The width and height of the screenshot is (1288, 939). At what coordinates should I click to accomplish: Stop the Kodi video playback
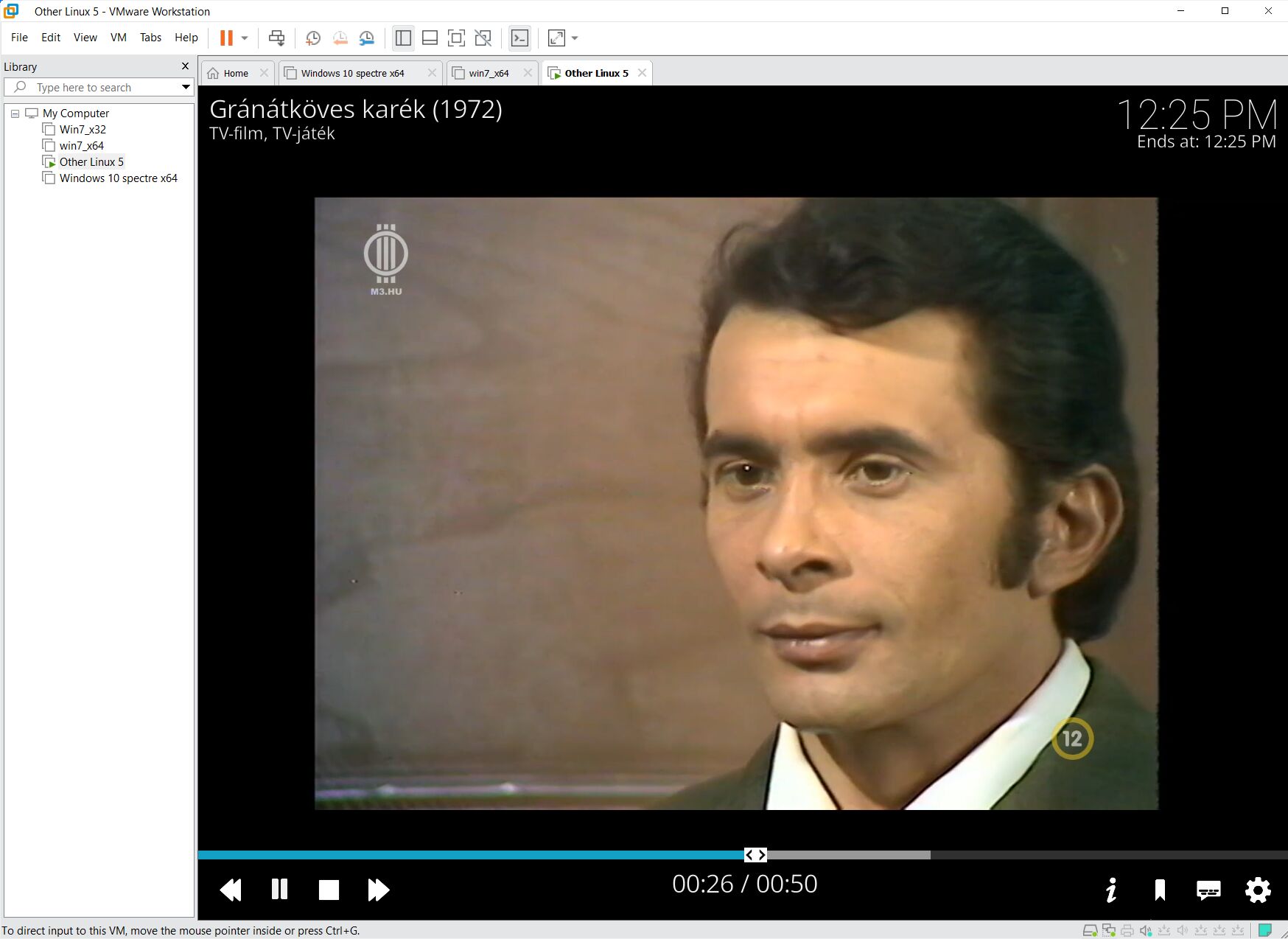329,890
